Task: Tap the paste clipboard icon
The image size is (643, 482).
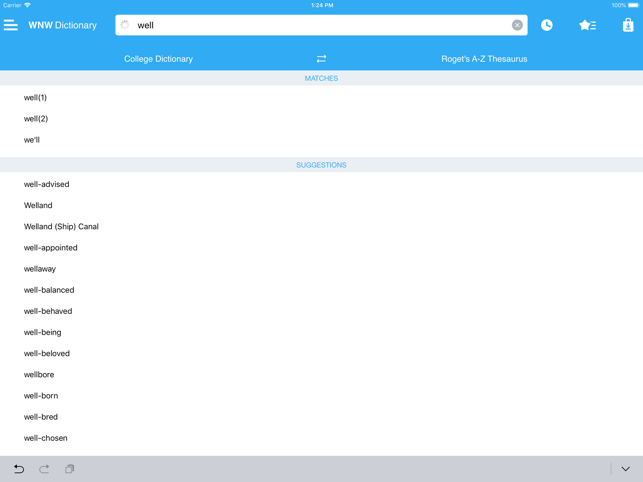Action: (70, 468)
